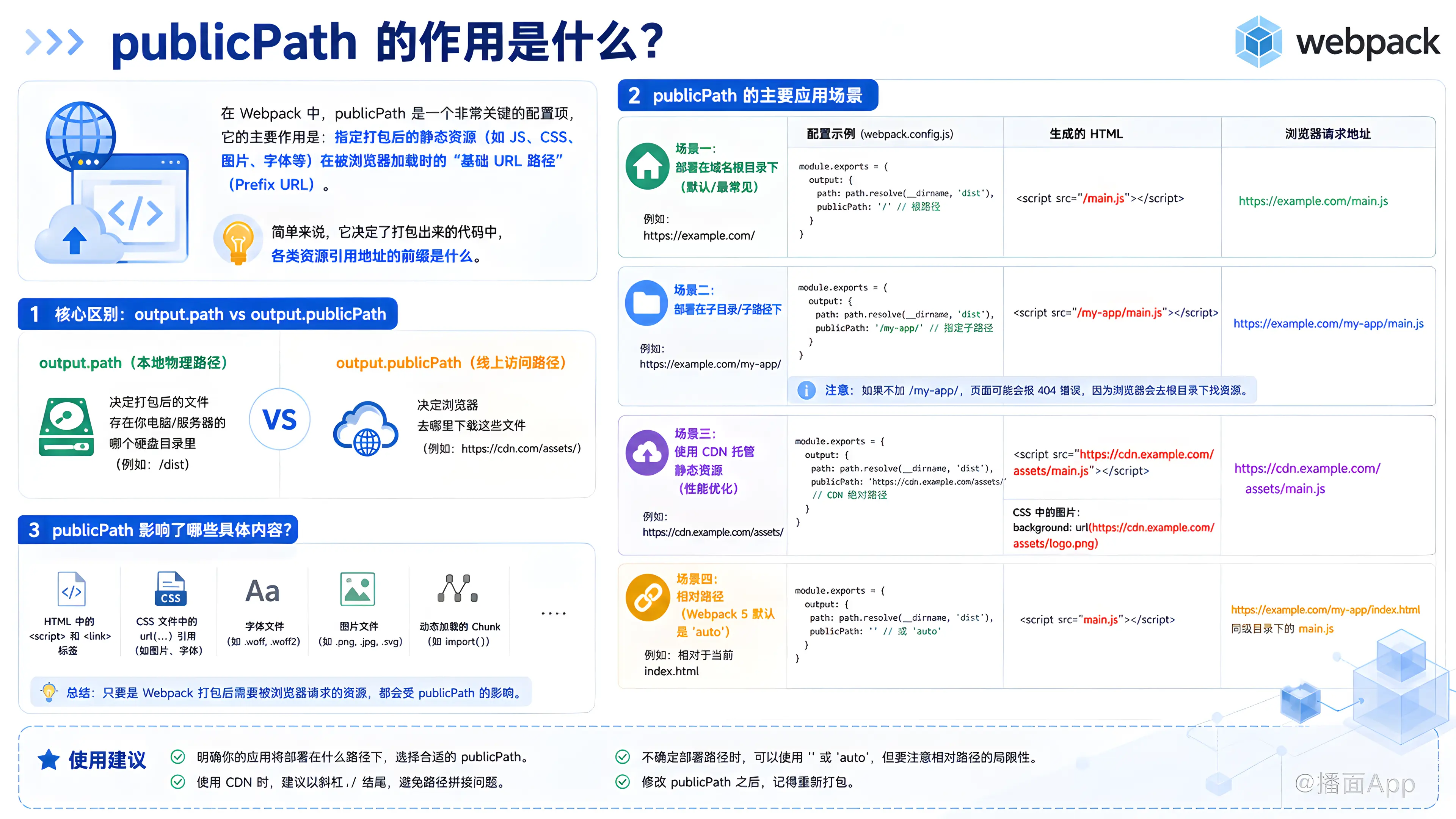Click the globe and cloud upload illustration

112,182
